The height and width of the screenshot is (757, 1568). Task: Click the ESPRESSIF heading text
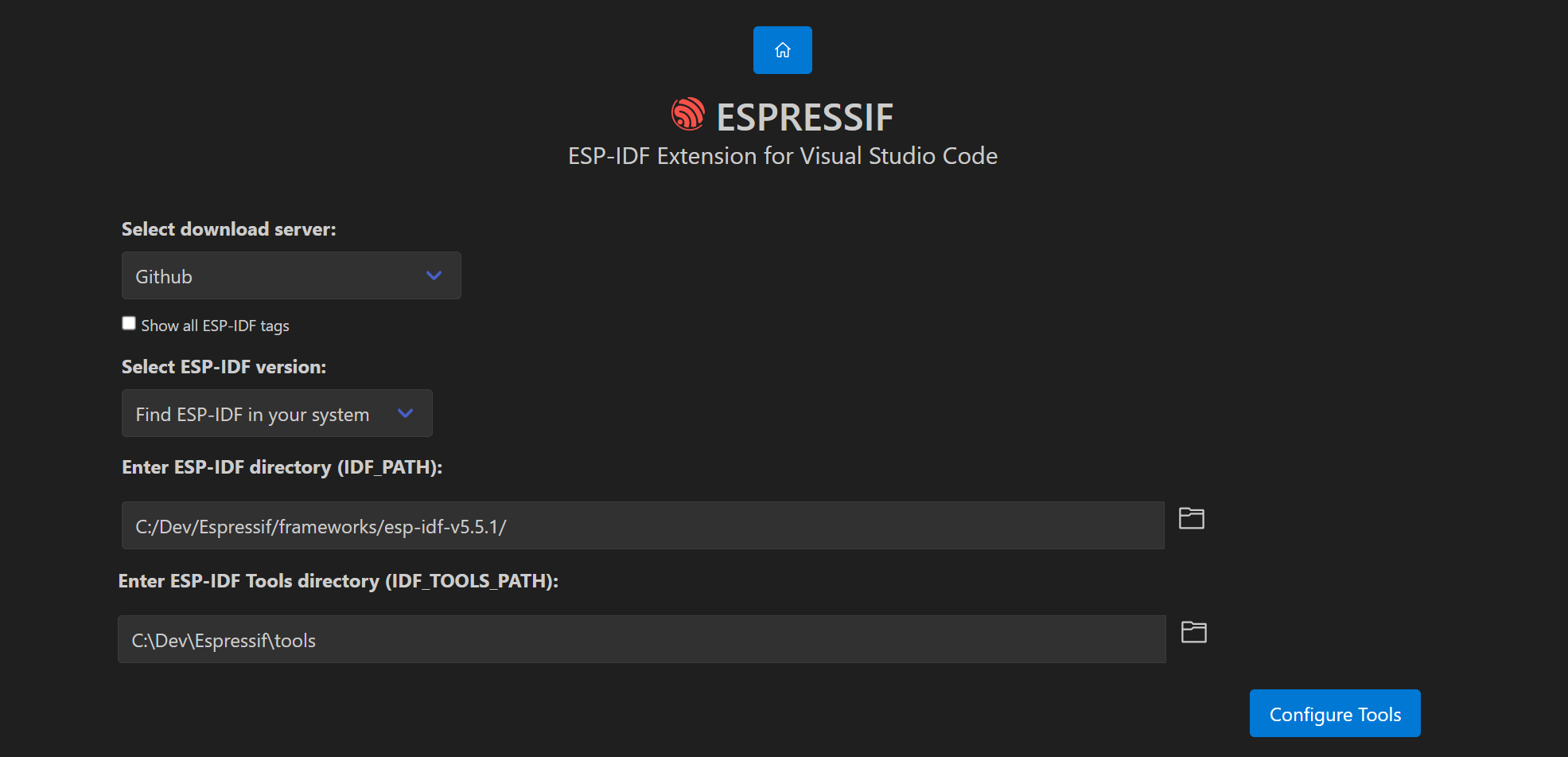pos(804,117)
